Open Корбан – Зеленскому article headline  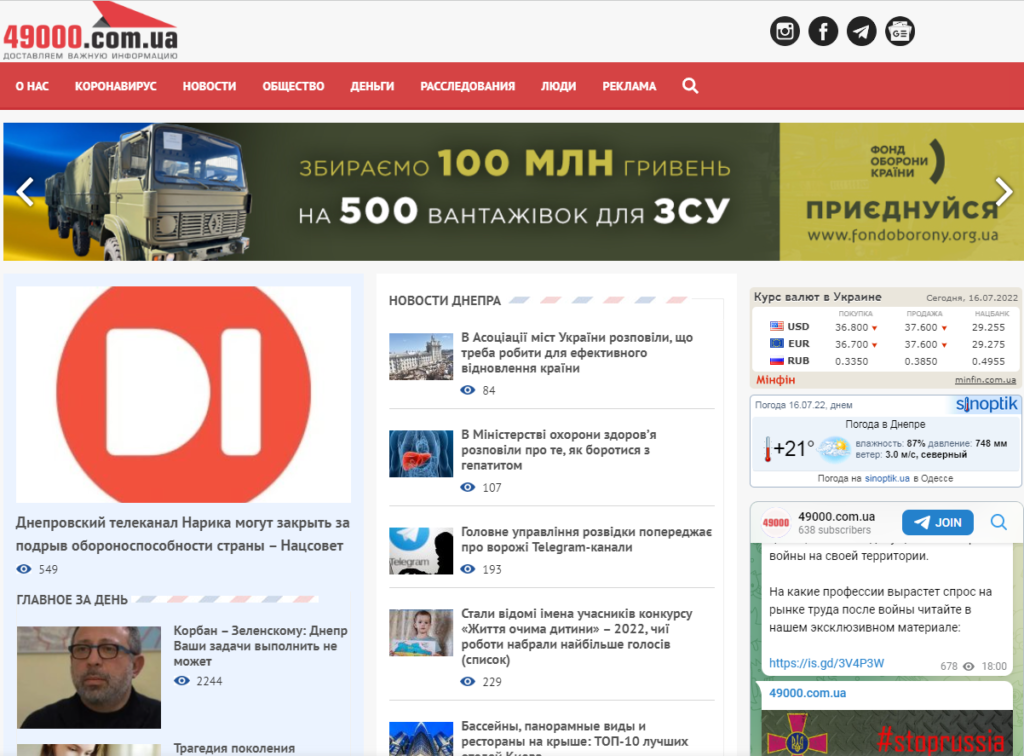pyautogui.click(x=261, y=646)
